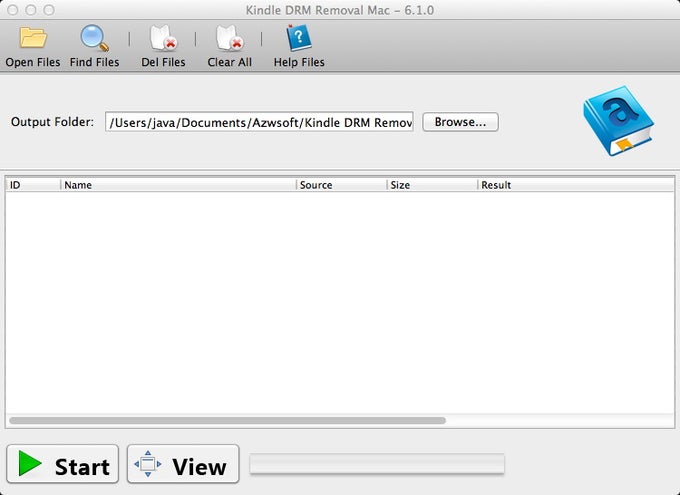Click the blue Kindle book logo

[619, 121]
